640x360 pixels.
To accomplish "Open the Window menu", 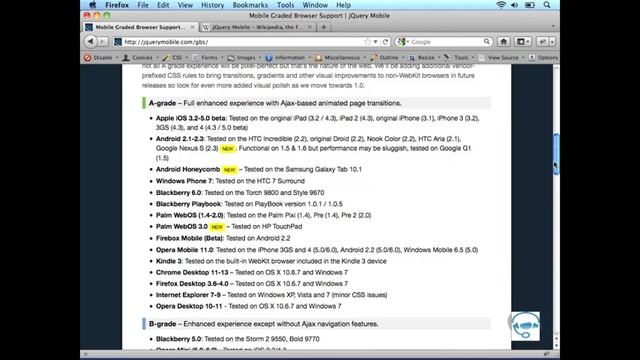I will coord(315,5).
